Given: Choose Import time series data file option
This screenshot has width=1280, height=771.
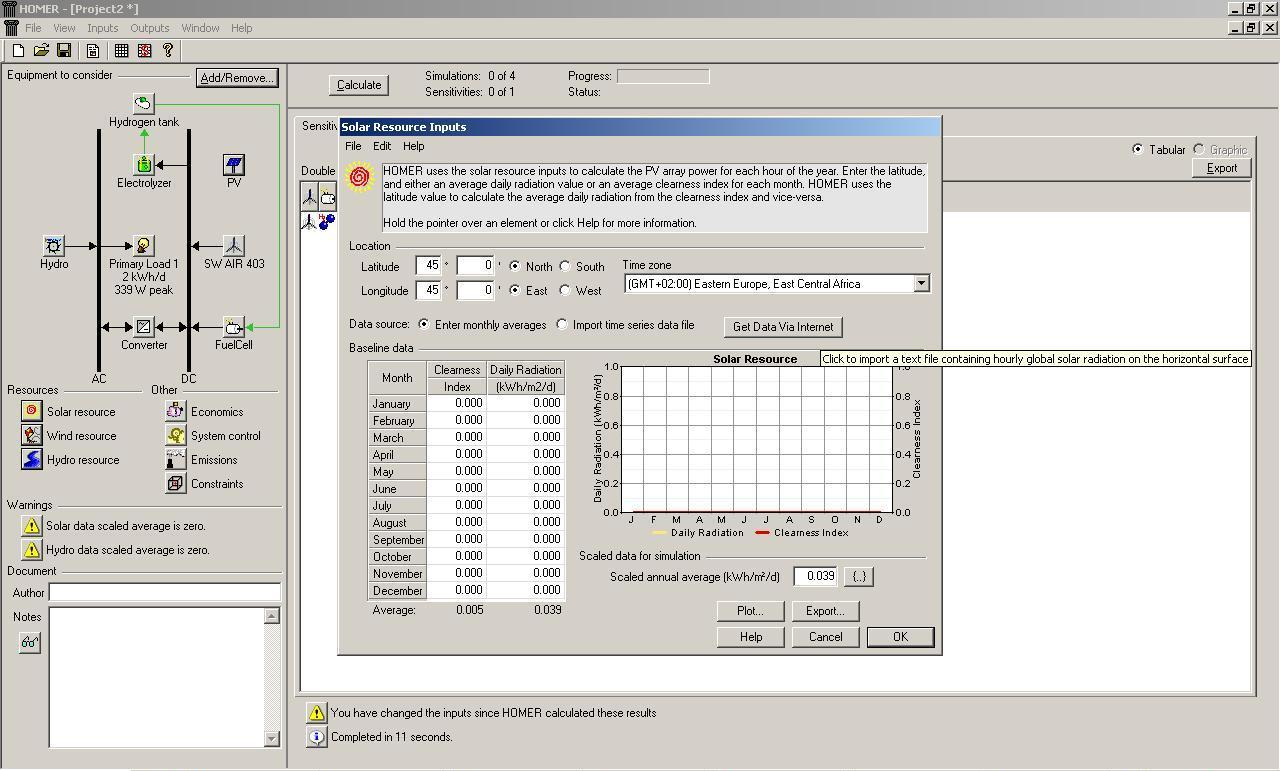Looking at the screenshot, I should [562, 324].
